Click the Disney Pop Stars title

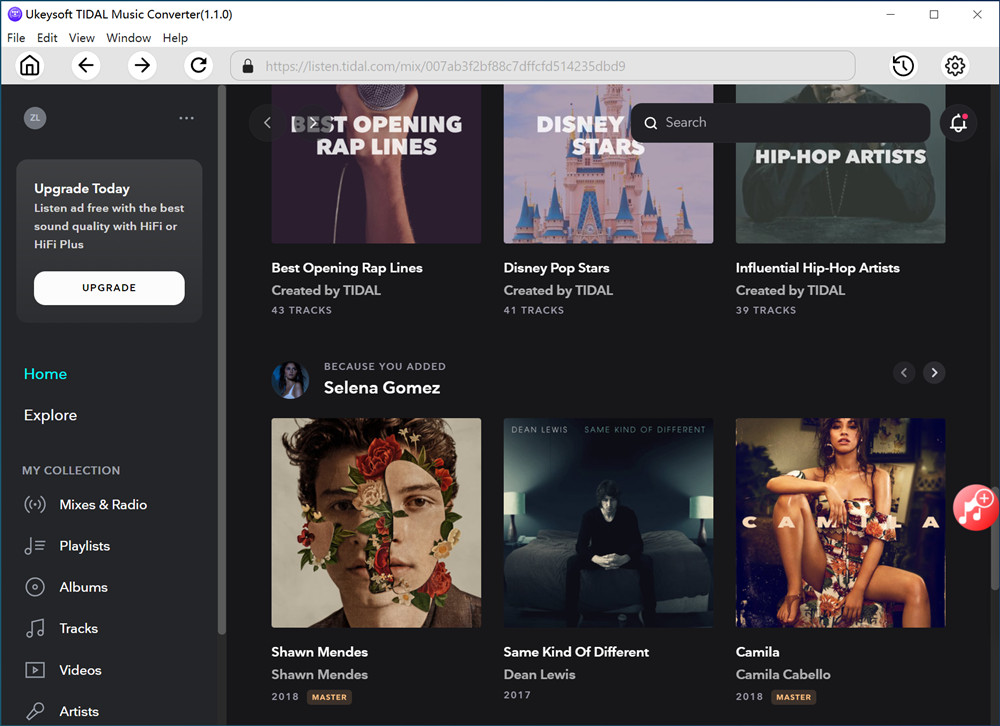557,268
